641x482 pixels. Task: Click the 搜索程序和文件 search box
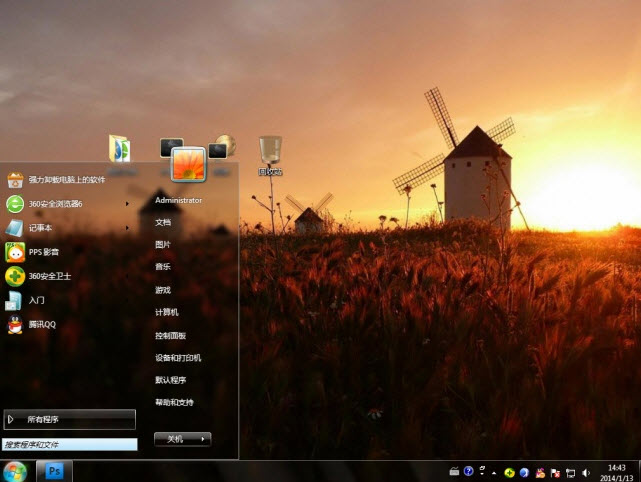click(x=69, y=444)
